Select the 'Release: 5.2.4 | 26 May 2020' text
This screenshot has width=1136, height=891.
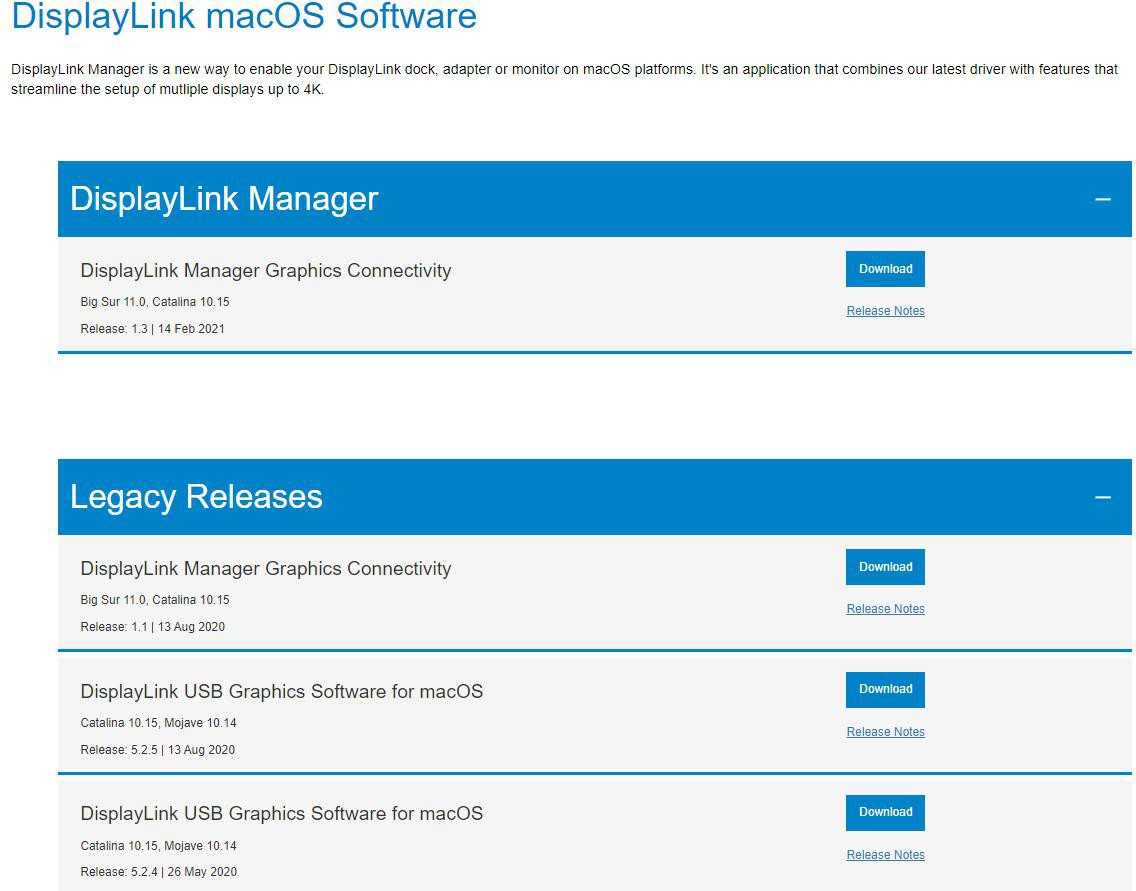[x=159, y=872]
